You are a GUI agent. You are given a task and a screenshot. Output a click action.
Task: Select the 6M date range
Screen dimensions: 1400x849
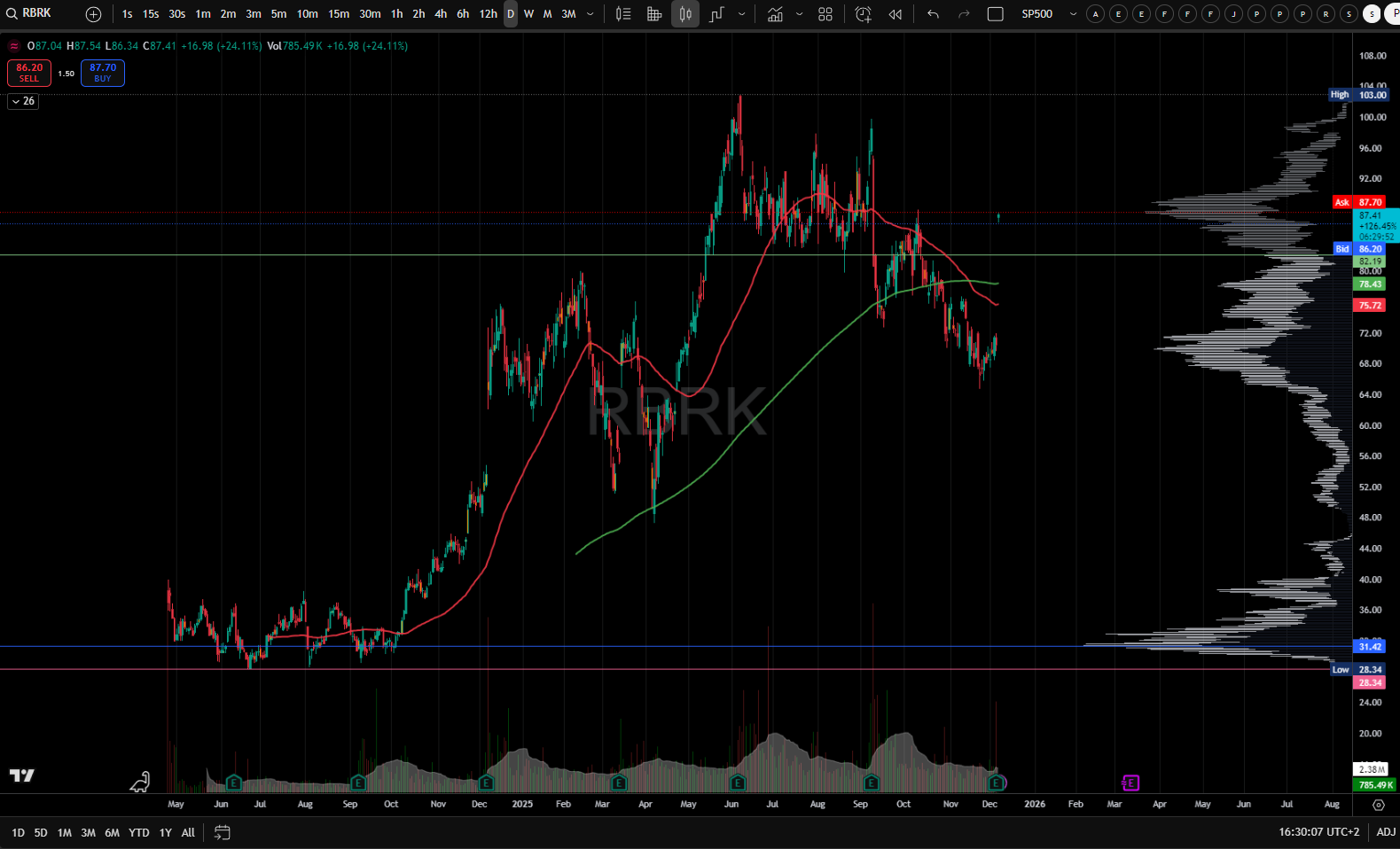tap(112, 832)
